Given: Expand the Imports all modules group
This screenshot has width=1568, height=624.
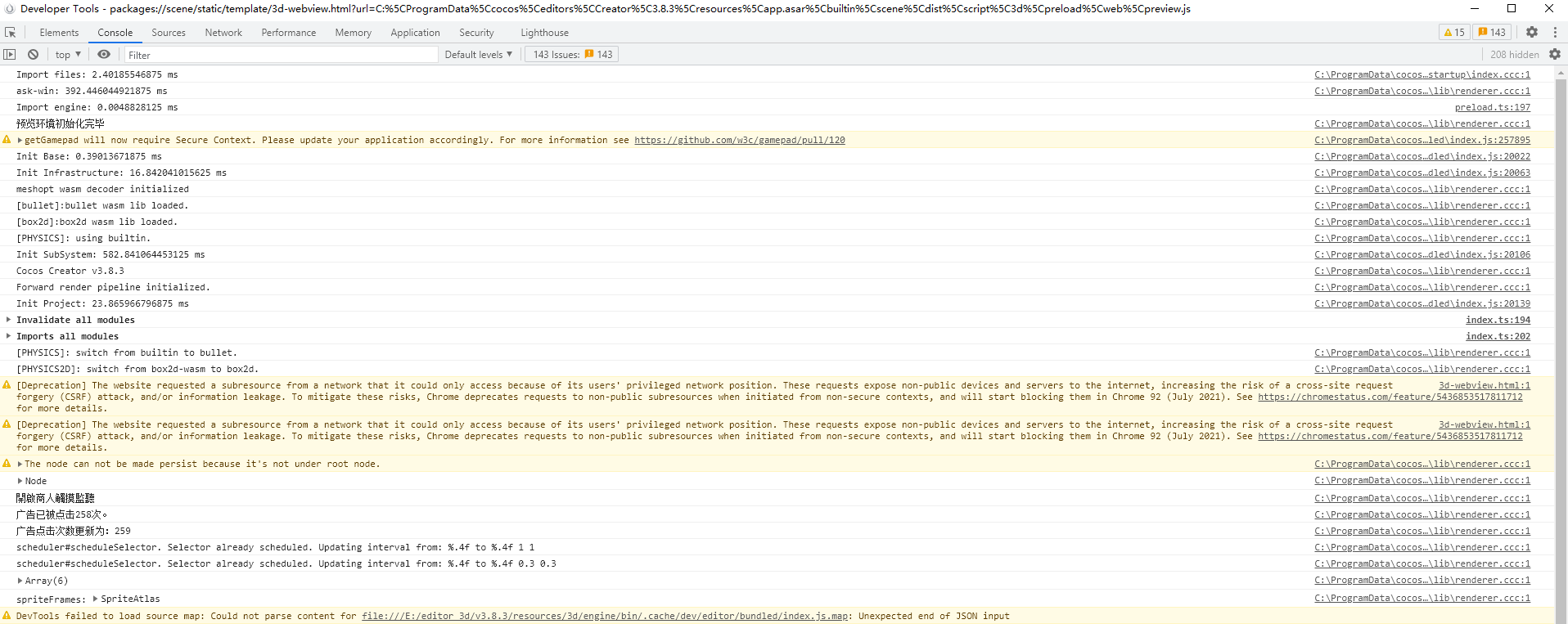Looking at the screenshot, I should [9, 336].
